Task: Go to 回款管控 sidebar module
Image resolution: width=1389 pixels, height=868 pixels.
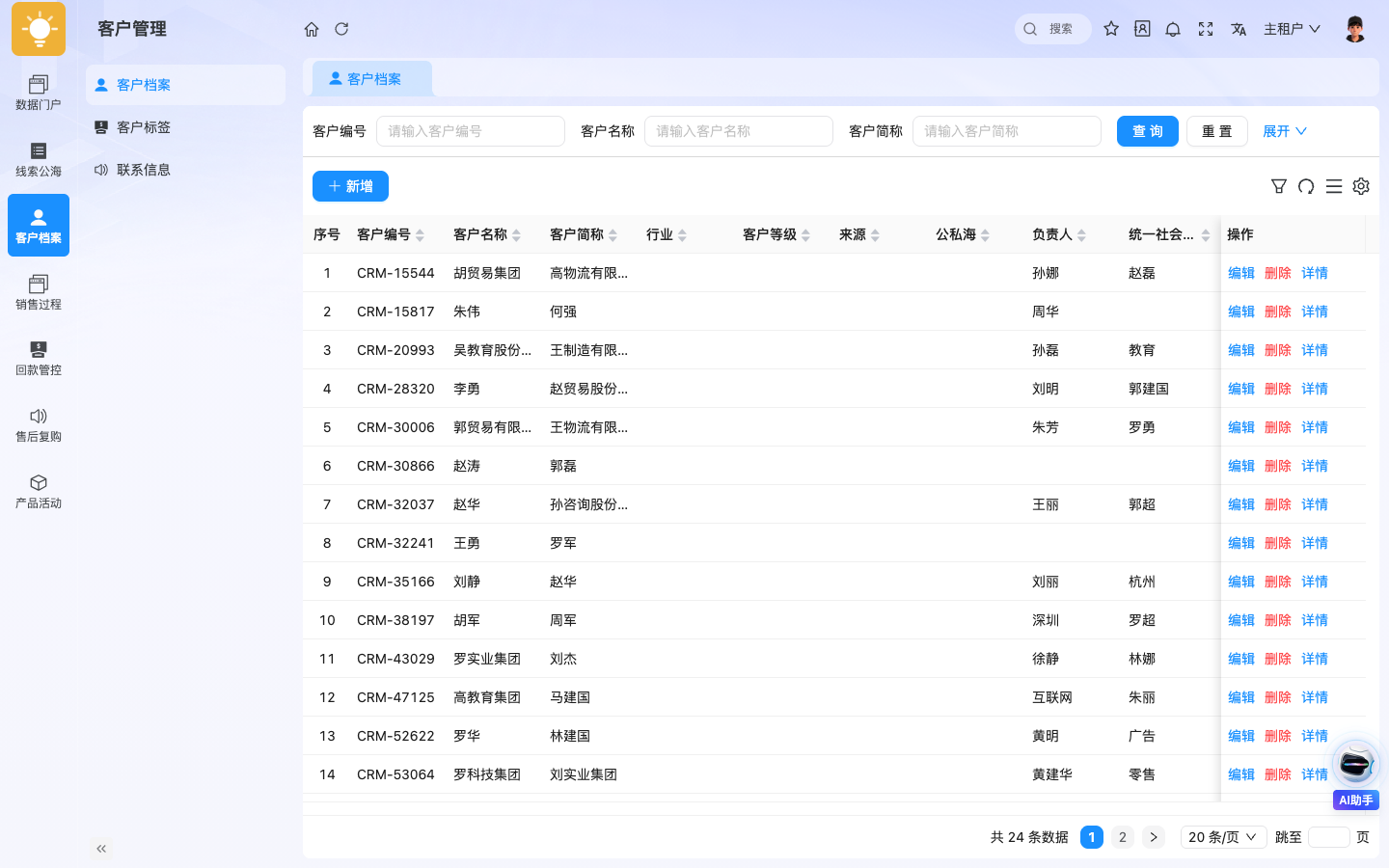Action: point(39,358)
